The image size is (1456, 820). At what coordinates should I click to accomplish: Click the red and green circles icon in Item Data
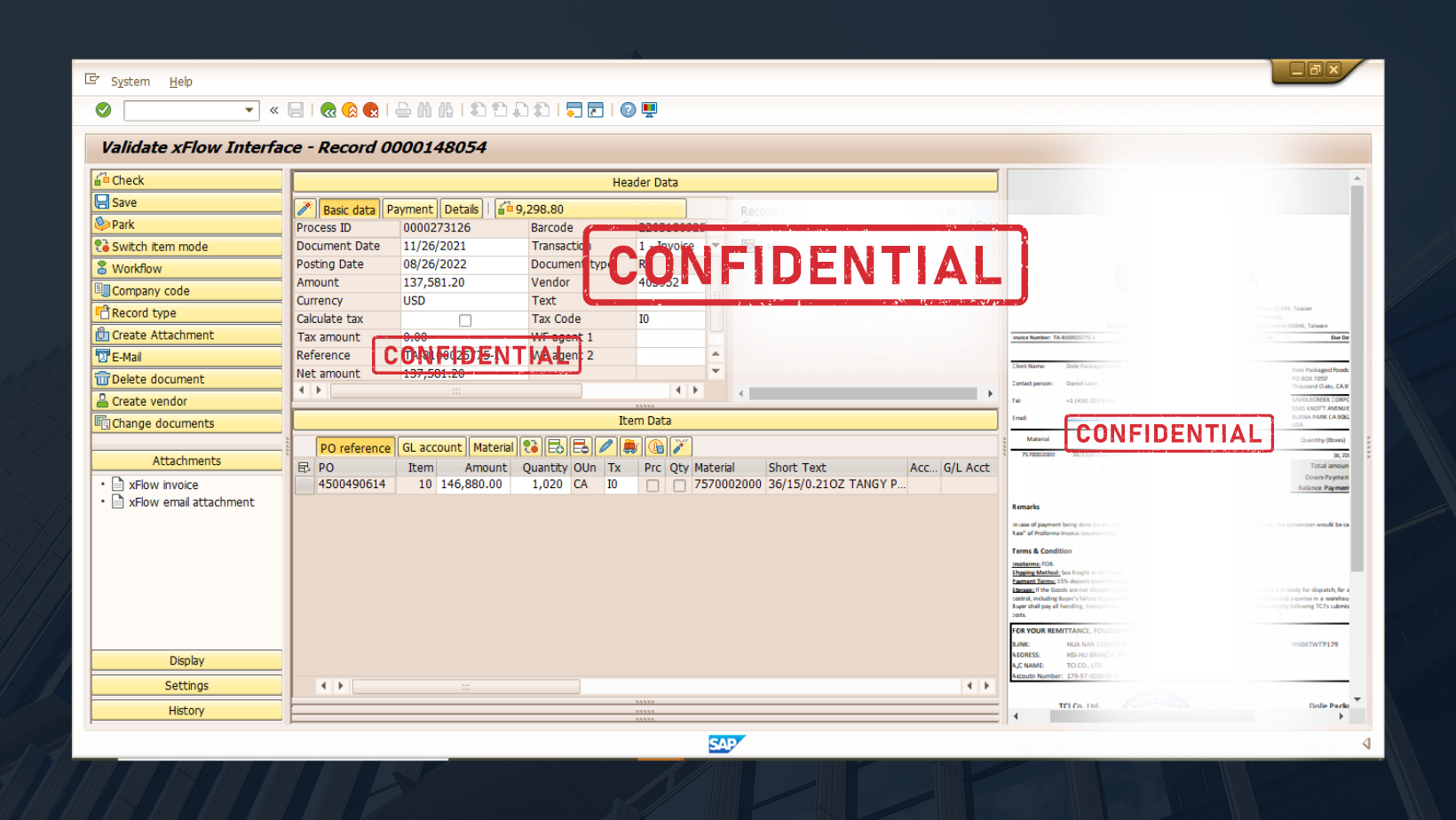point(531,446)
